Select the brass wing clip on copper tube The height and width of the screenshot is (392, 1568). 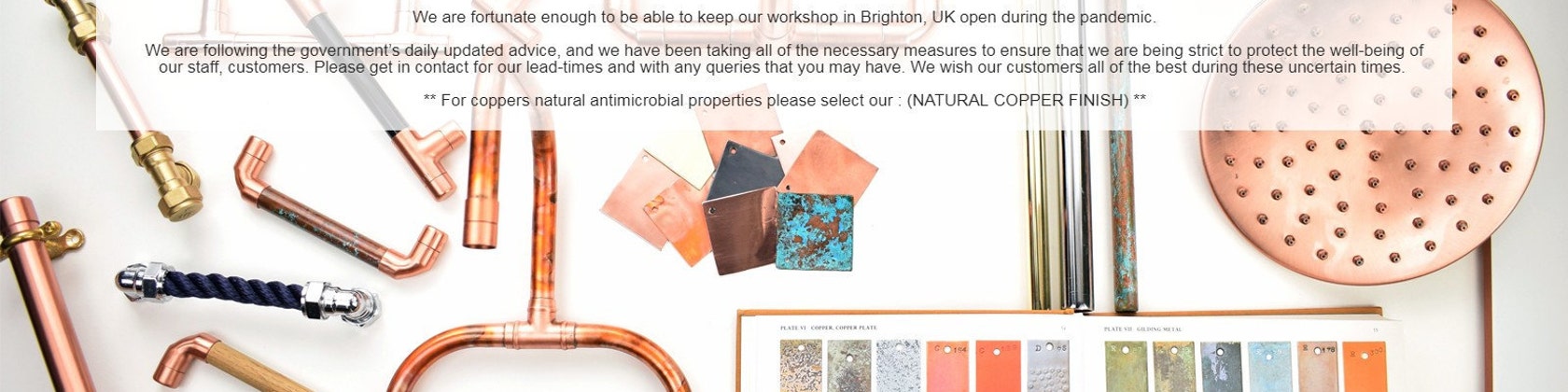[x=42, y=243]
